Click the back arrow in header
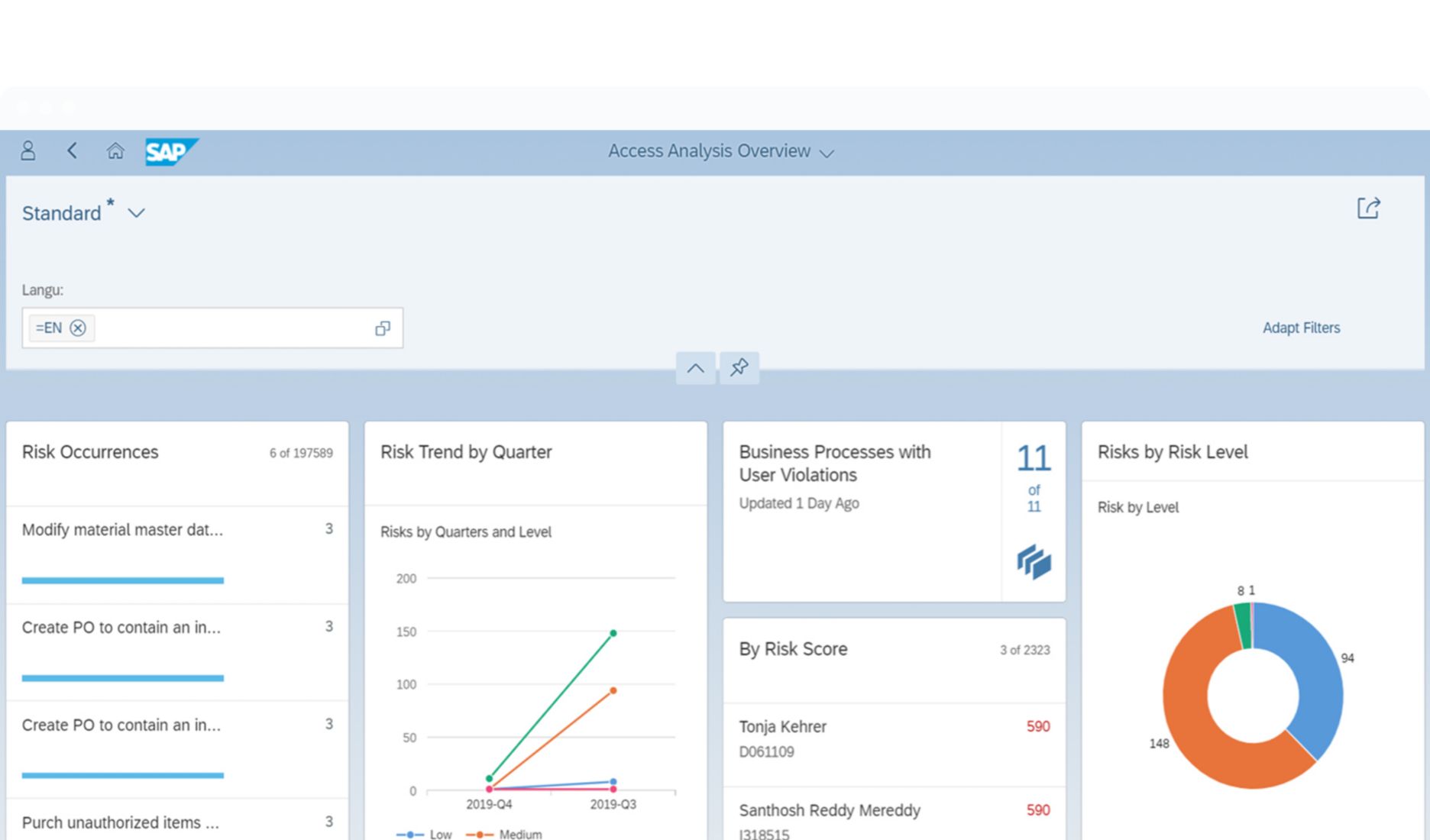The image size is (1430, 840). pos(73,150)
